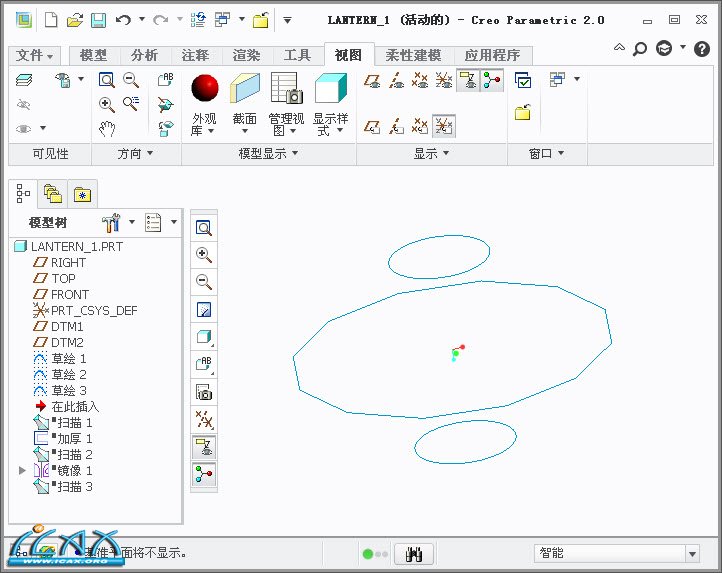Click the red sphere Appearance Gallery icon

pyautogui.click(x=205, y=88)
